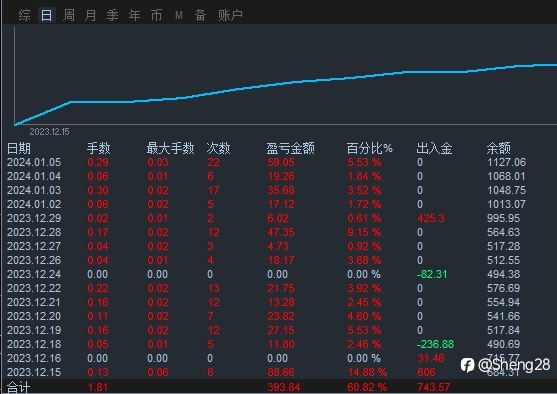Screen dimensions: 557x394
Task: Click the 2023.12.15 chart date label
Action: coord(49,132)
